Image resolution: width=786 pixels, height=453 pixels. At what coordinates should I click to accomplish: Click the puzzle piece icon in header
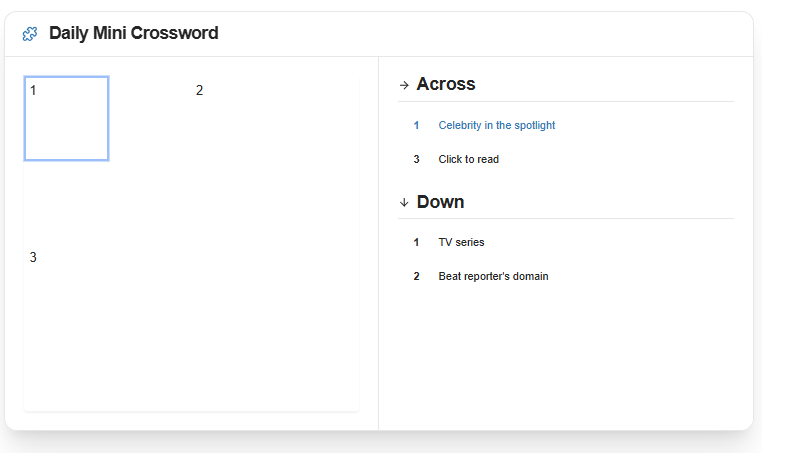coord(30,34)
